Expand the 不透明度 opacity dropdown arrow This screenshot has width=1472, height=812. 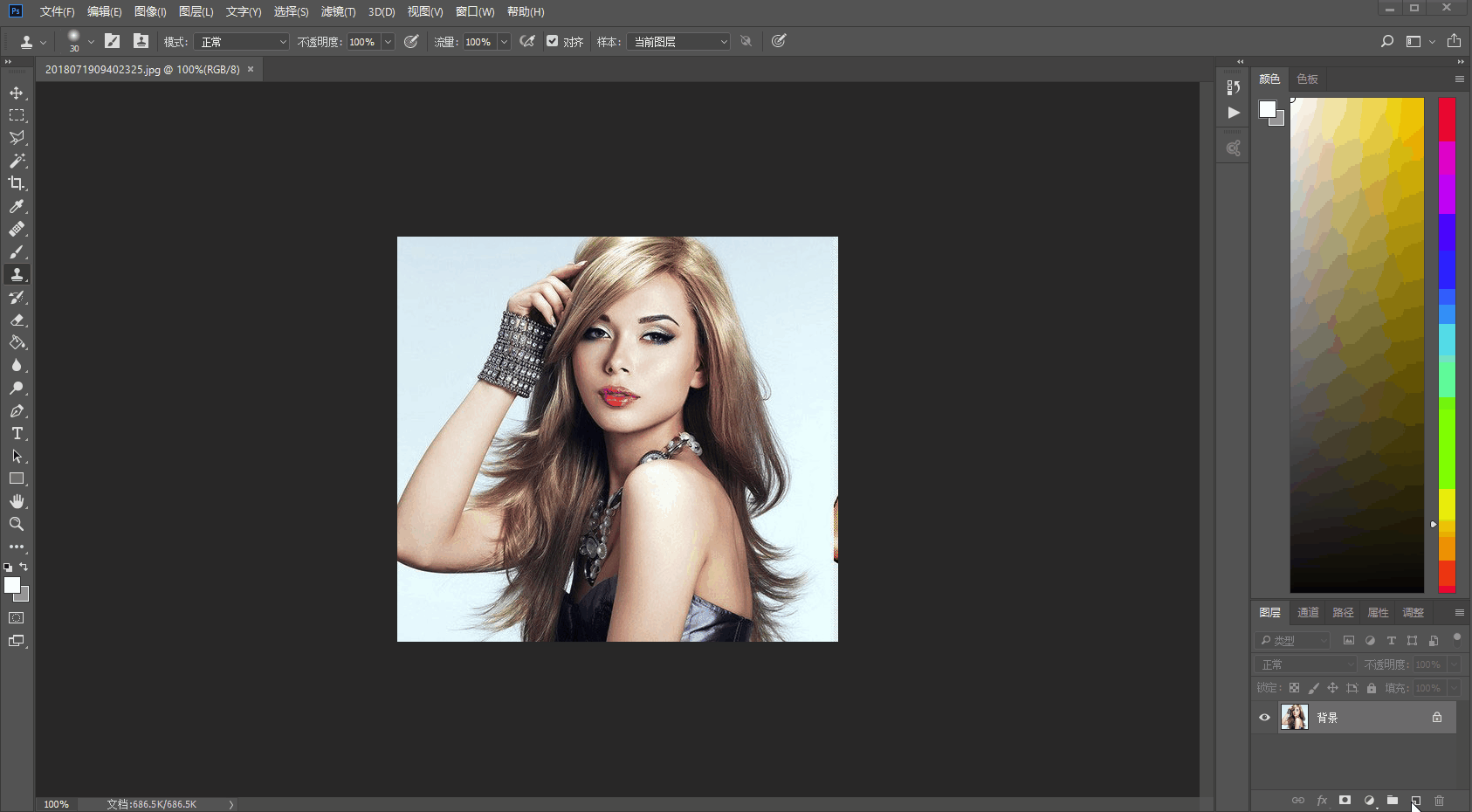[x=388, y=42]
